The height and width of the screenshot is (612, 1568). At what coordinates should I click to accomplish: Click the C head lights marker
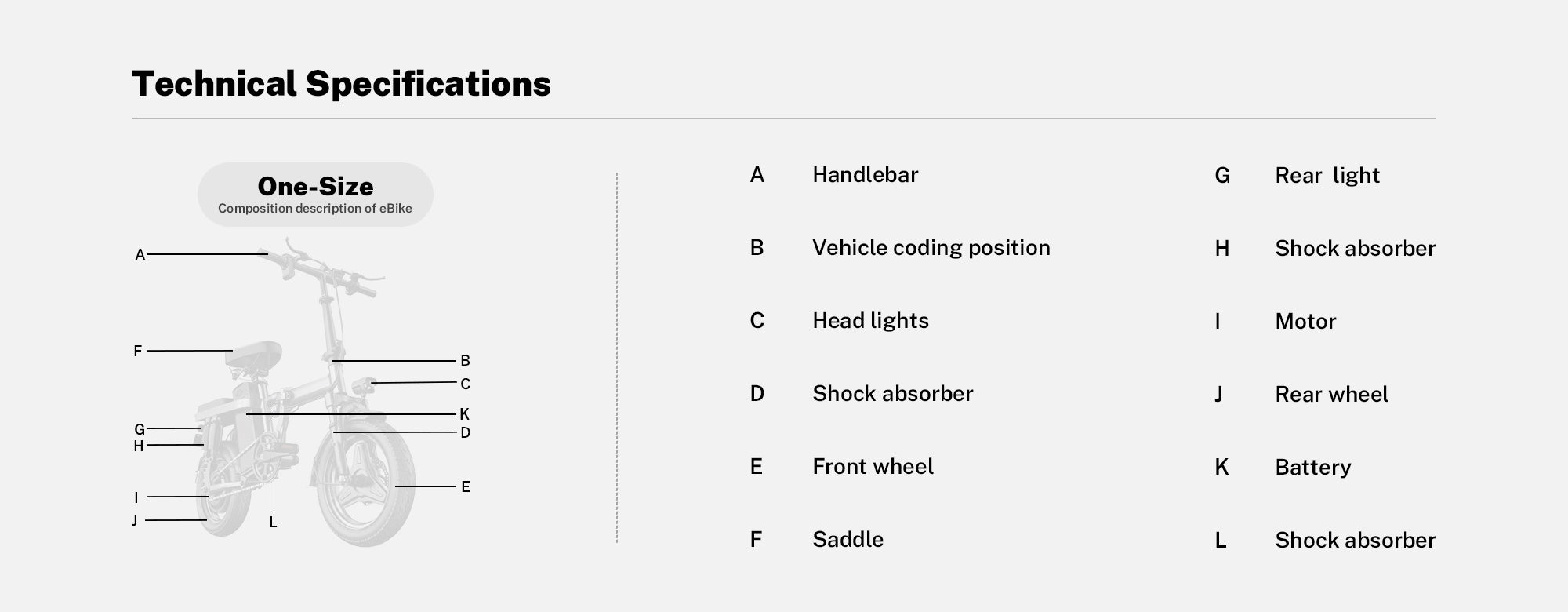point(465,384)
